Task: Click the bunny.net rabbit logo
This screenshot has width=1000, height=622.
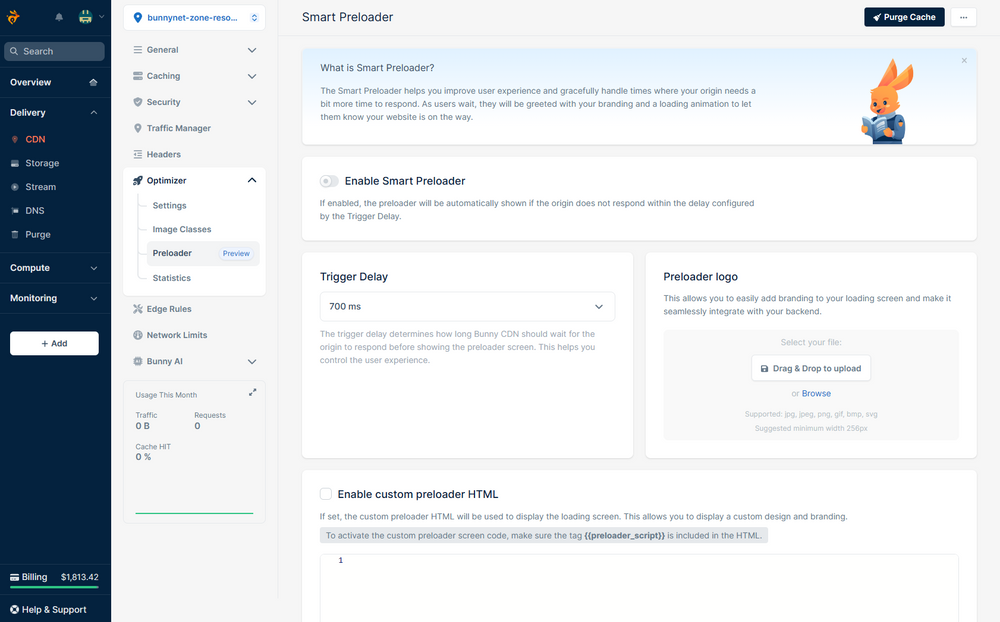Action: tap(11, 16)
